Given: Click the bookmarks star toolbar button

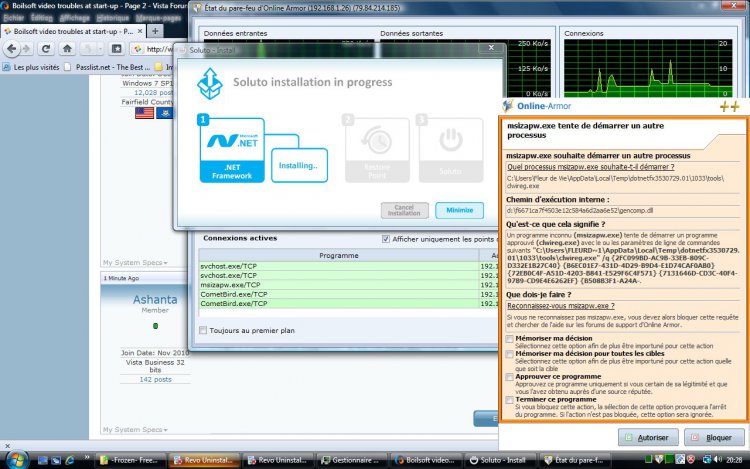Looking at the screenshot, I should [x=116, y=48].
